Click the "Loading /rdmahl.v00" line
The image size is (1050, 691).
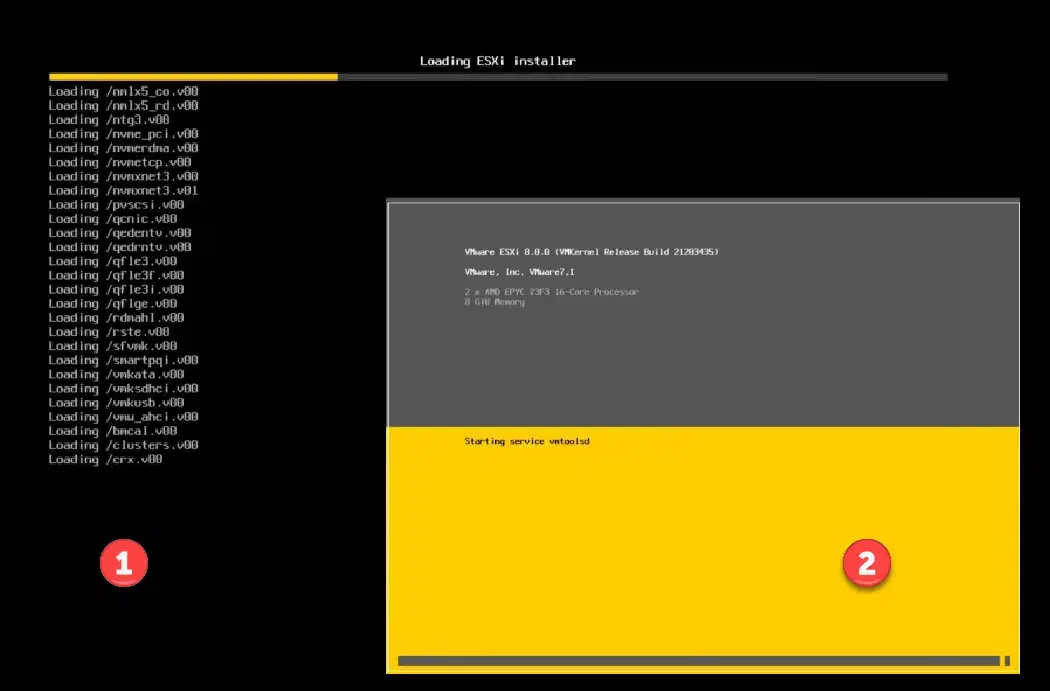(x=117, y=317)
